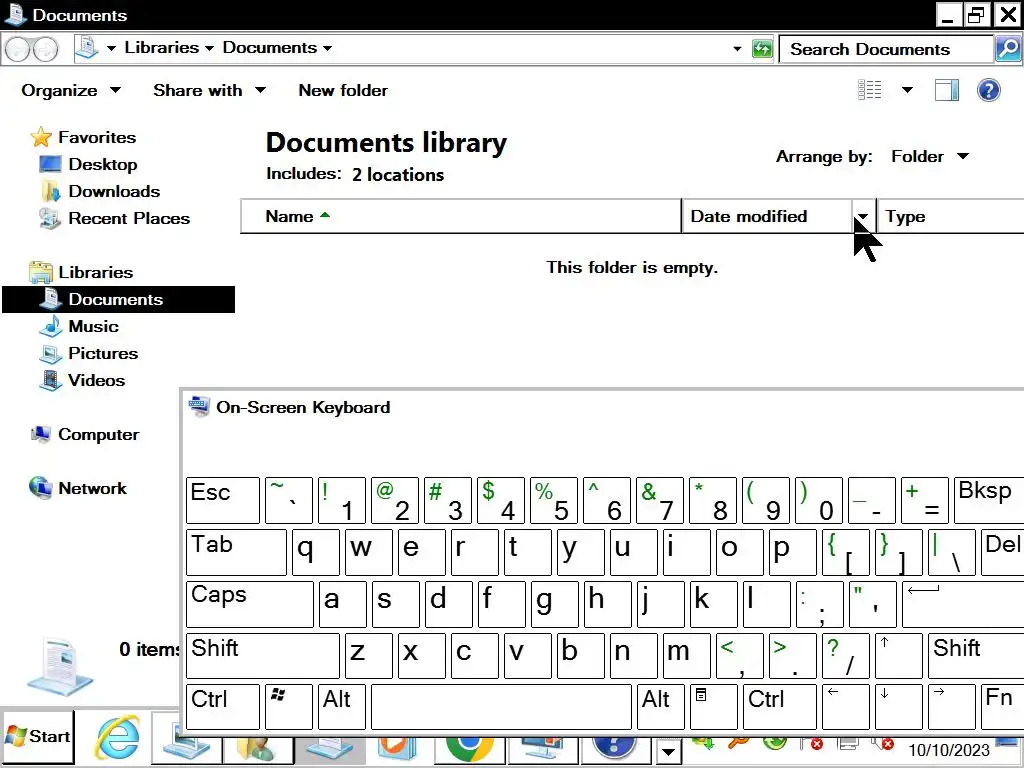
Task: Open the Share with menu
Action: (x=209, y=90)
